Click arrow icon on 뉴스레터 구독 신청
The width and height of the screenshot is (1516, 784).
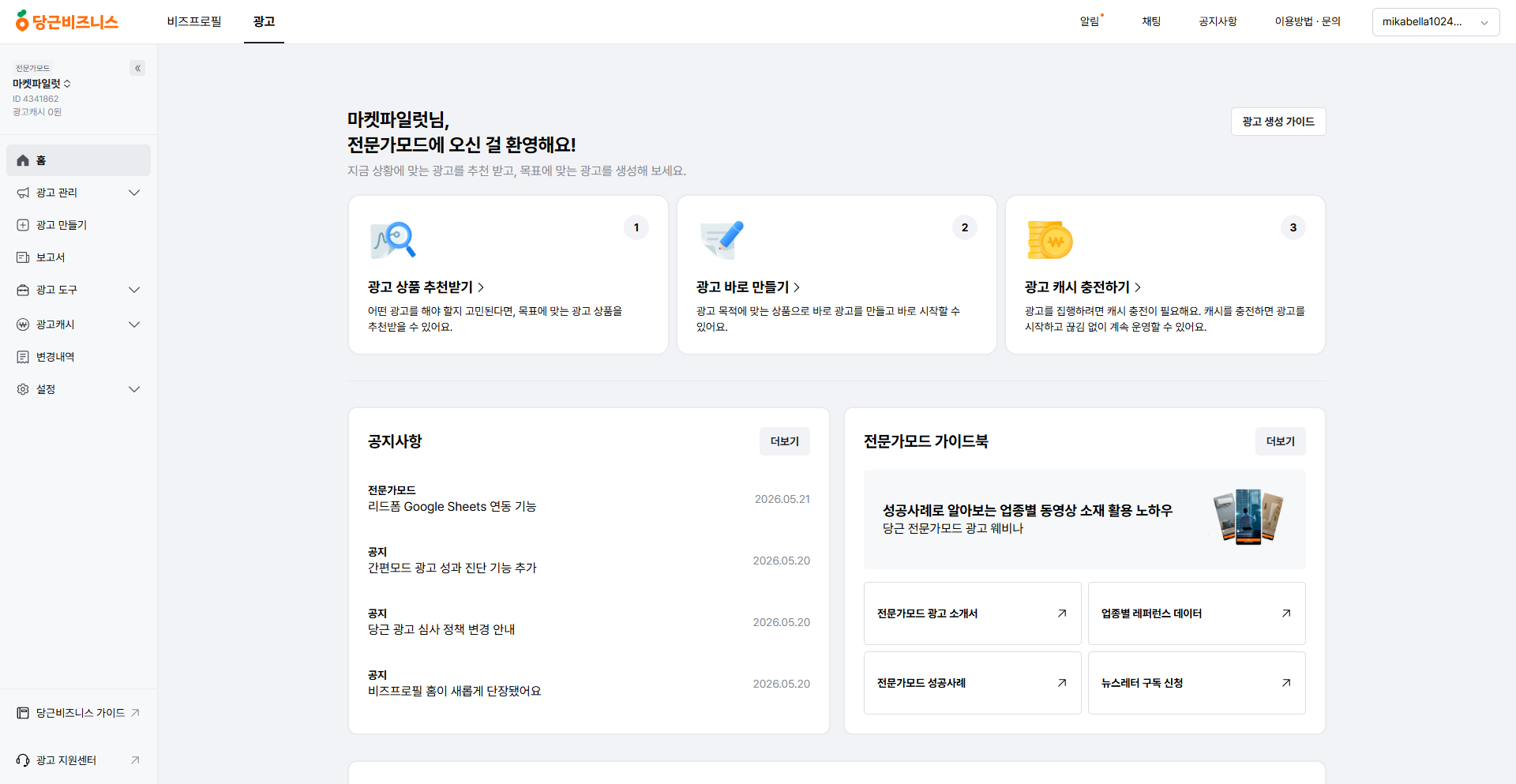(1286, 683)
